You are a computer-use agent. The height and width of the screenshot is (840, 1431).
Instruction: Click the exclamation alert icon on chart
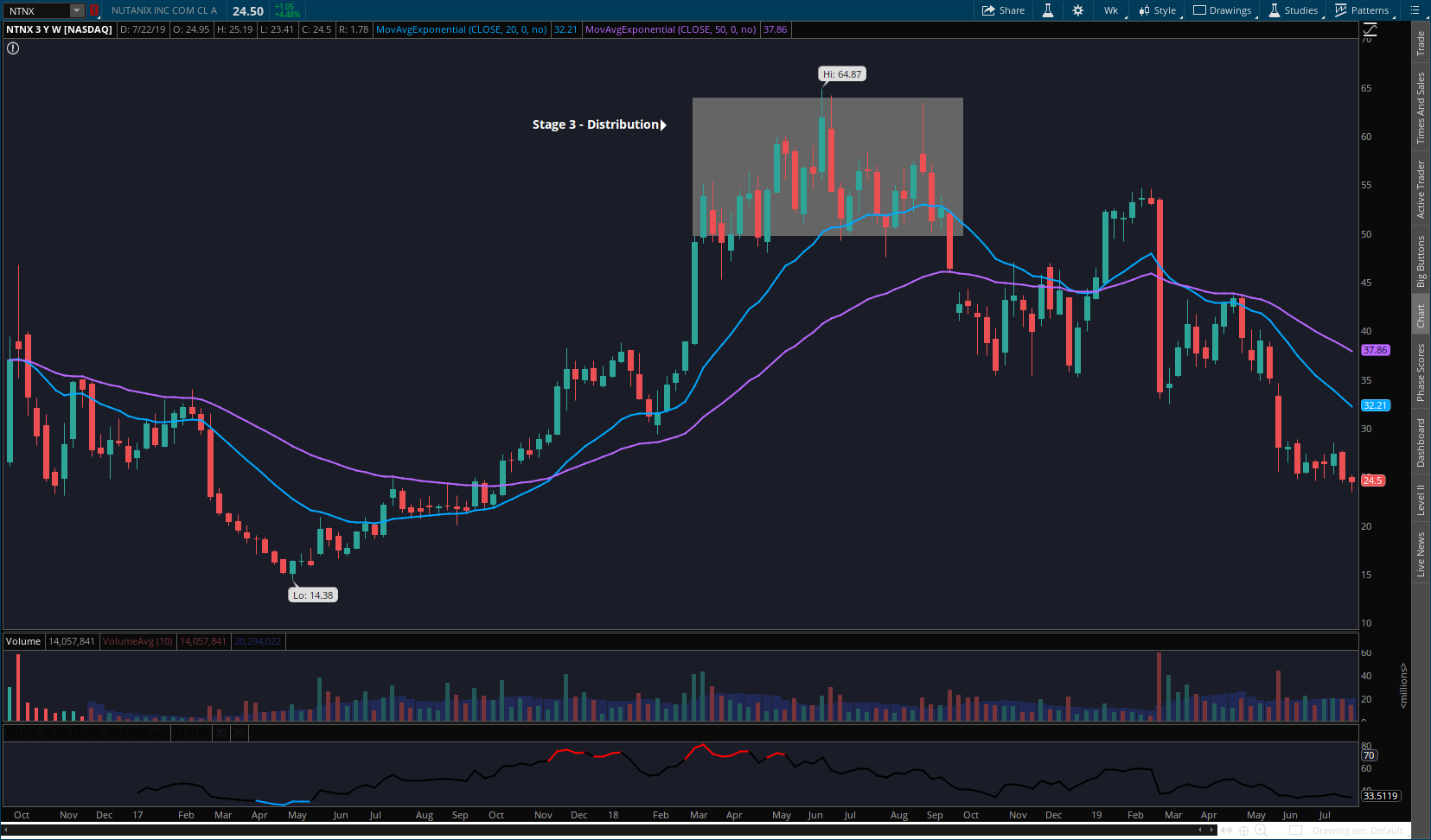click(x=12, y=48)
